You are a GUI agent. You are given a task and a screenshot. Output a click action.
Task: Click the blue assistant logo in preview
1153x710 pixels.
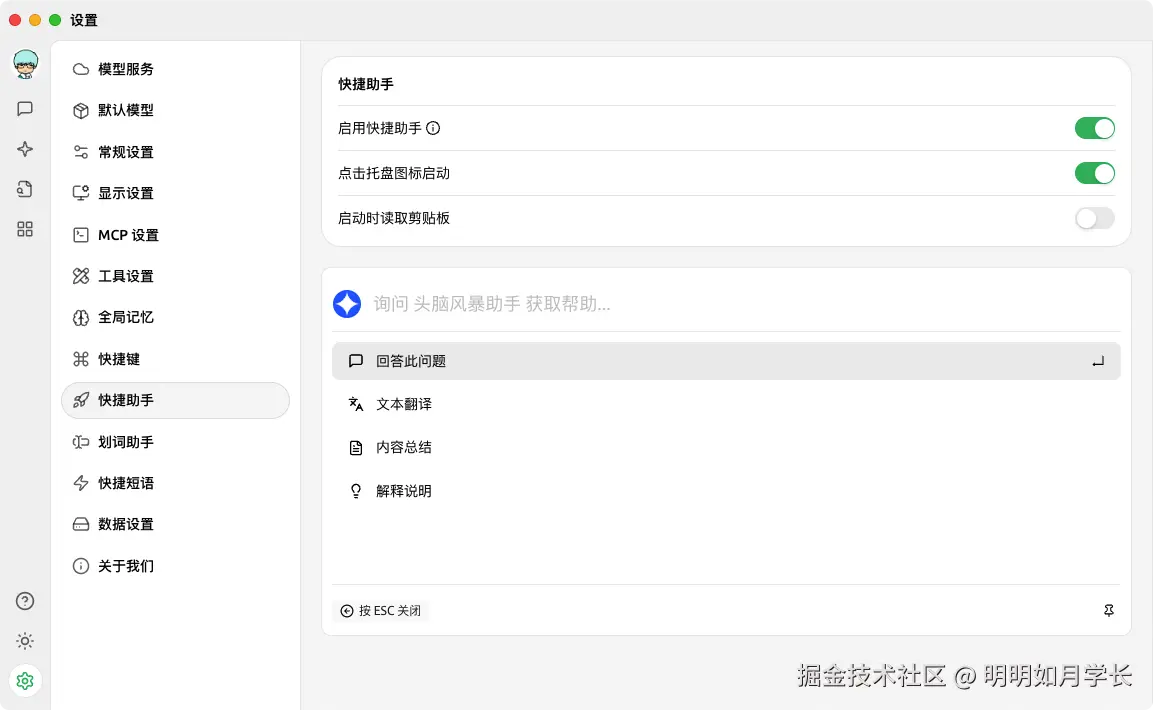347,304
